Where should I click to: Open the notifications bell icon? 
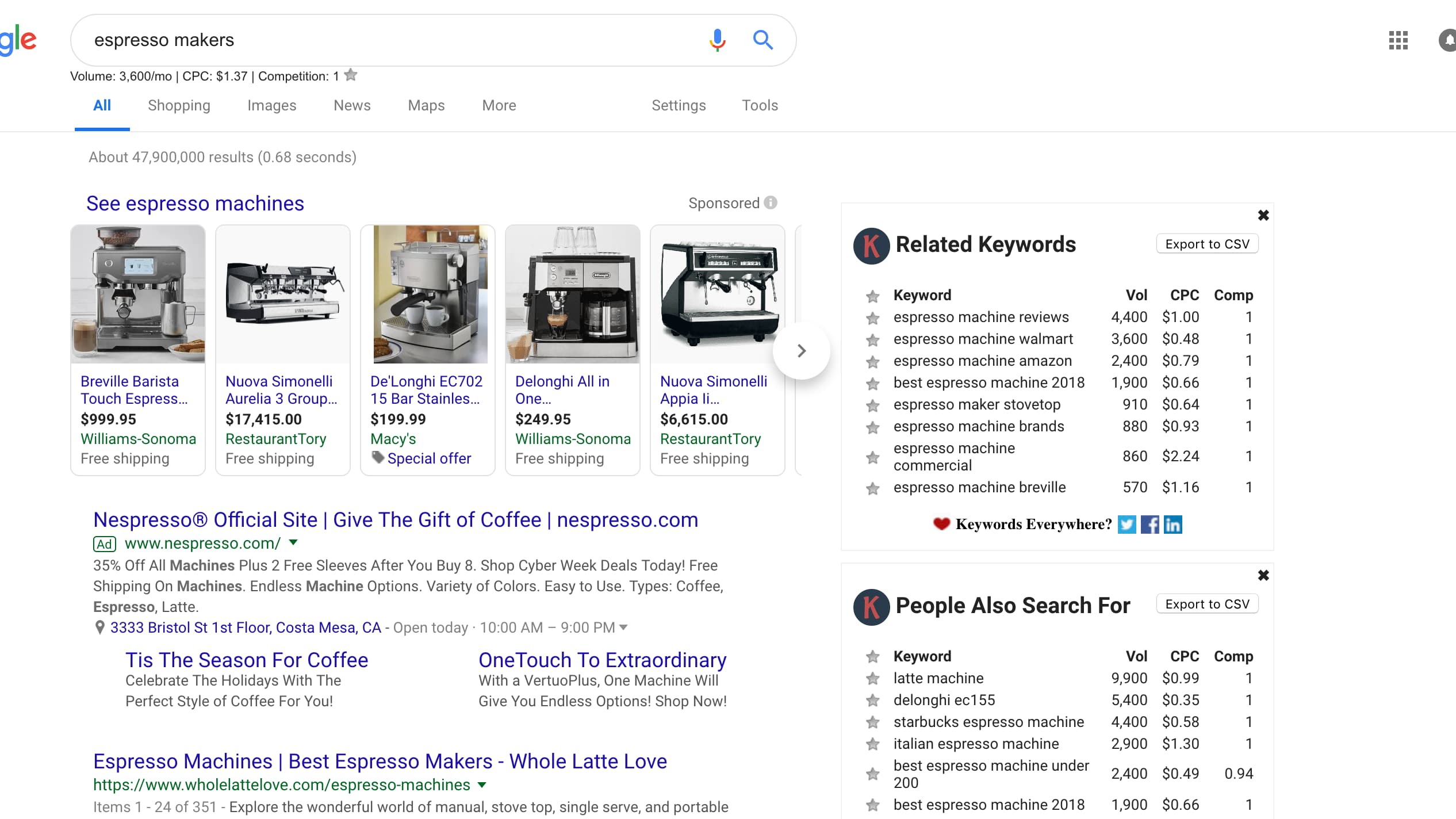point(1447,40)
